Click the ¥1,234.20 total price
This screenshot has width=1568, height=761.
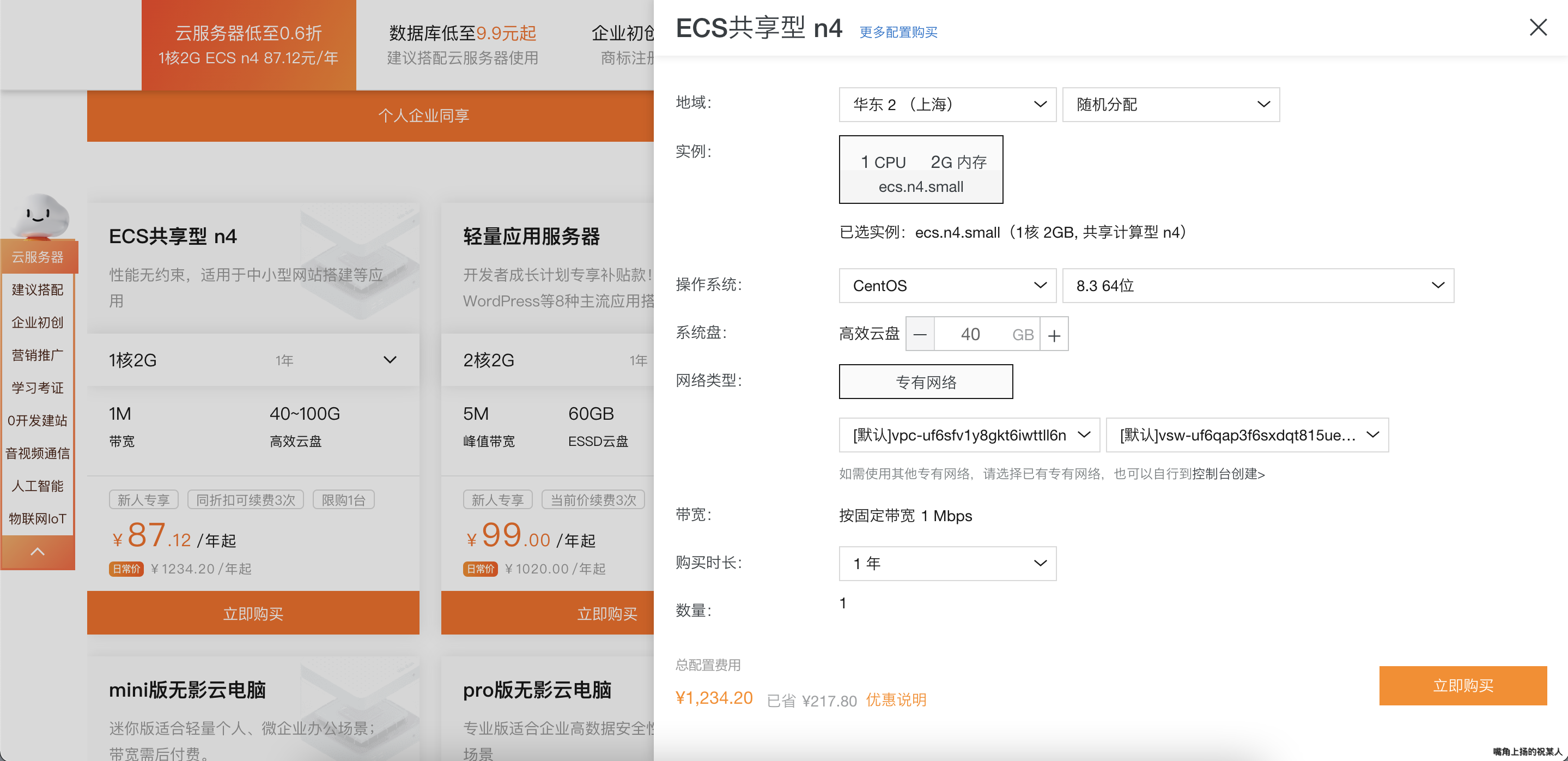(x=714, y=698)
